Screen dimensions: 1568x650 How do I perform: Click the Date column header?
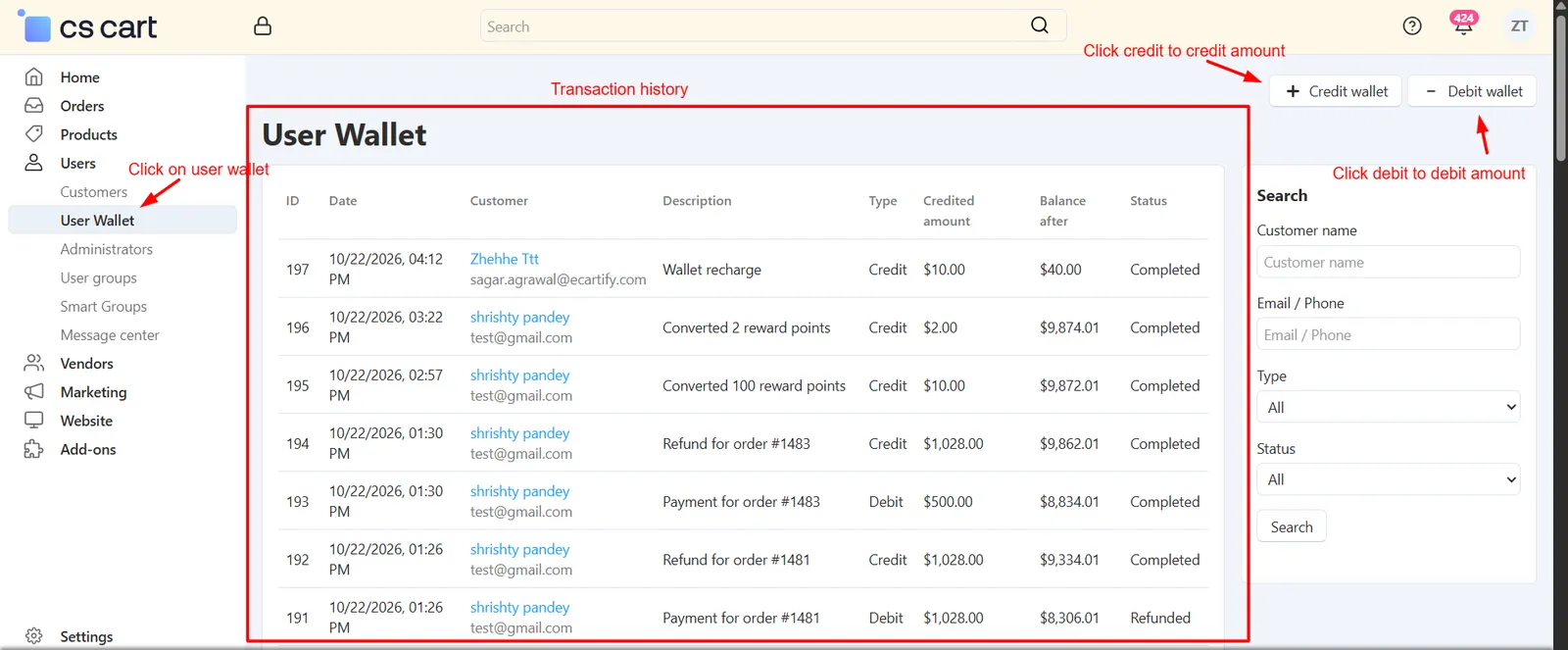[x=343, y=201]
